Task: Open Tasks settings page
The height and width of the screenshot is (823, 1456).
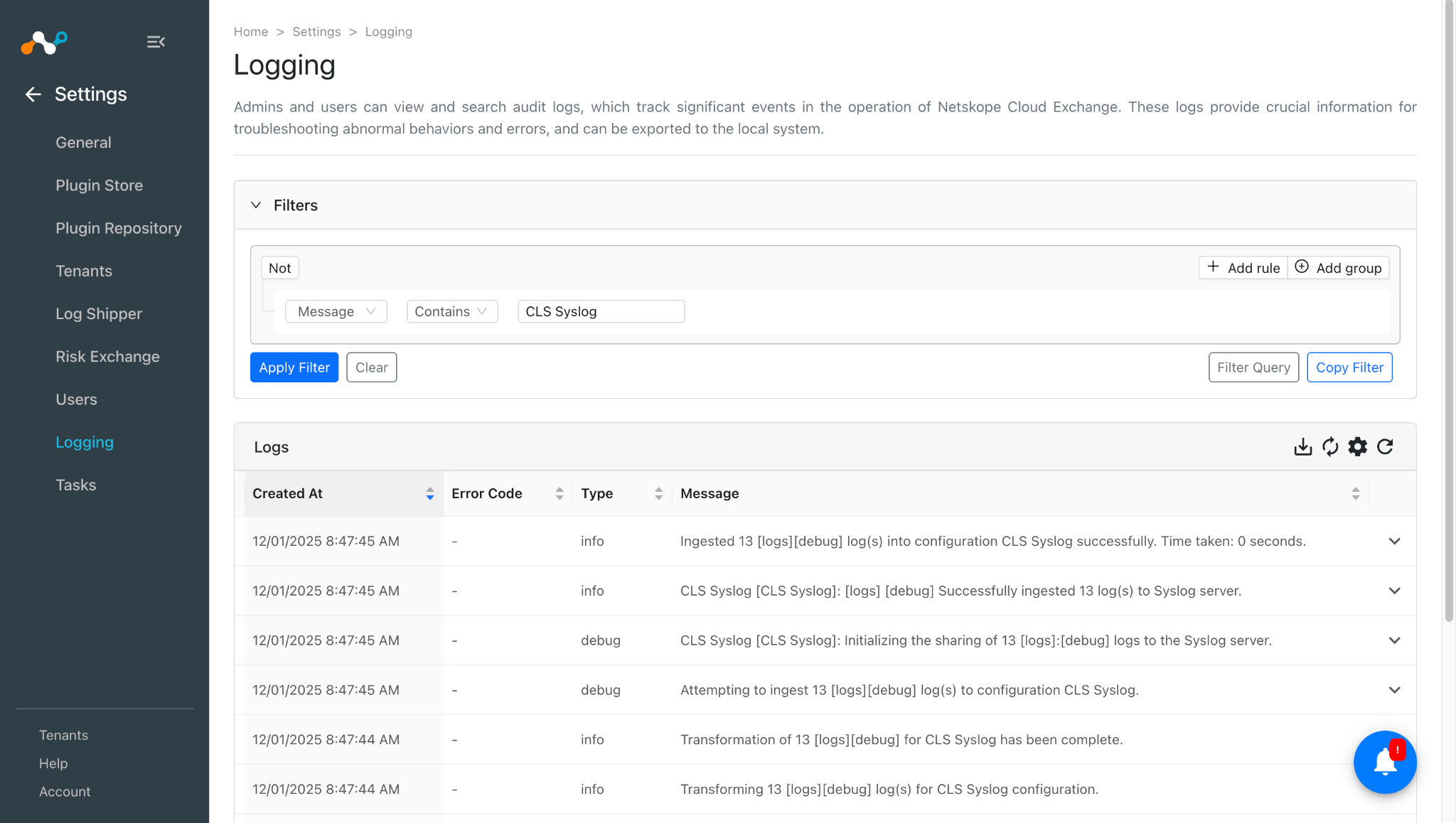Action: (75, 485)
